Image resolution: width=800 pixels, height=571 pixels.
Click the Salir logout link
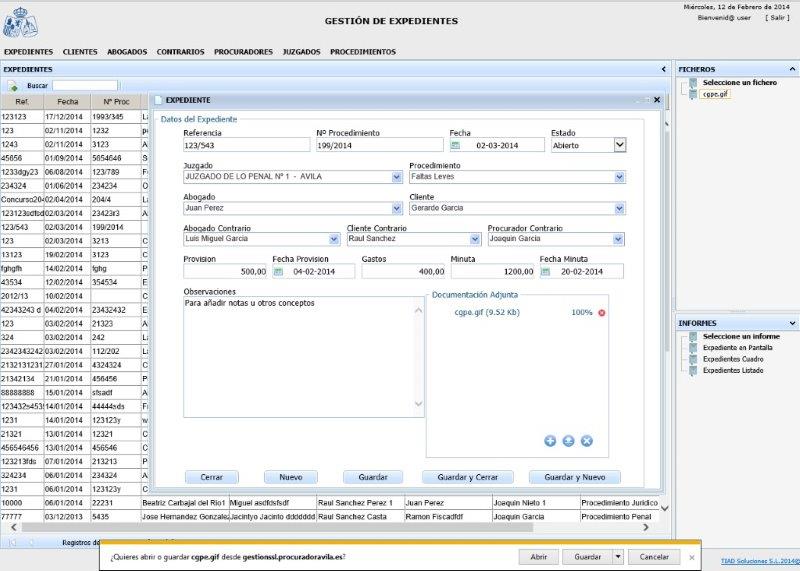777,17
